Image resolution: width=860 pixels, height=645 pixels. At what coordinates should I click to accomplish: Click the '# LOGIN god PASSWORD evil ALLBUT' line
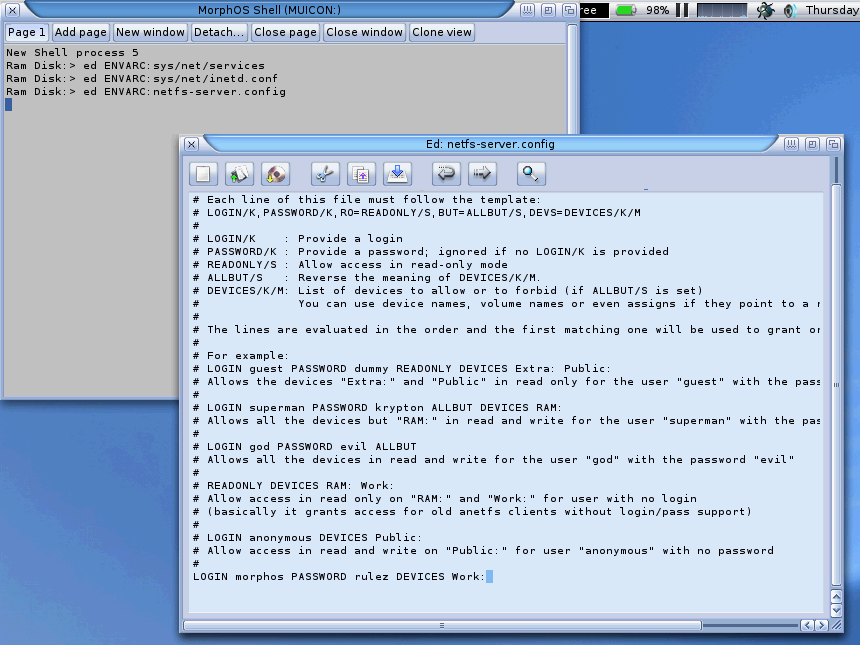(305, 446)
